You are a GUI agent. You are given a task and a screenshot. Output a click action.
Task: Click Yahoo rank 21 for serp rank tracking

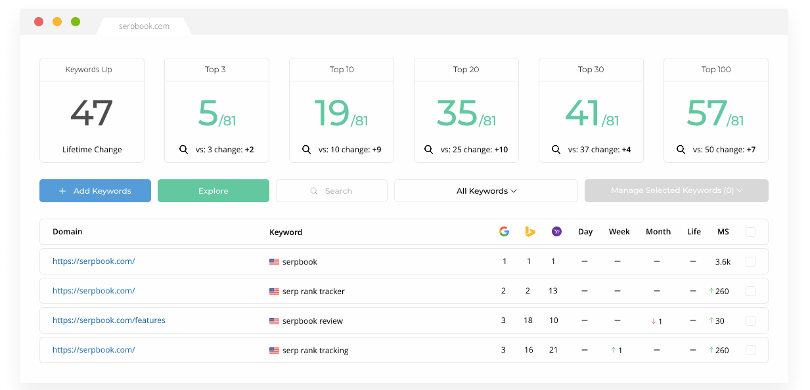(x=553, y=350)
